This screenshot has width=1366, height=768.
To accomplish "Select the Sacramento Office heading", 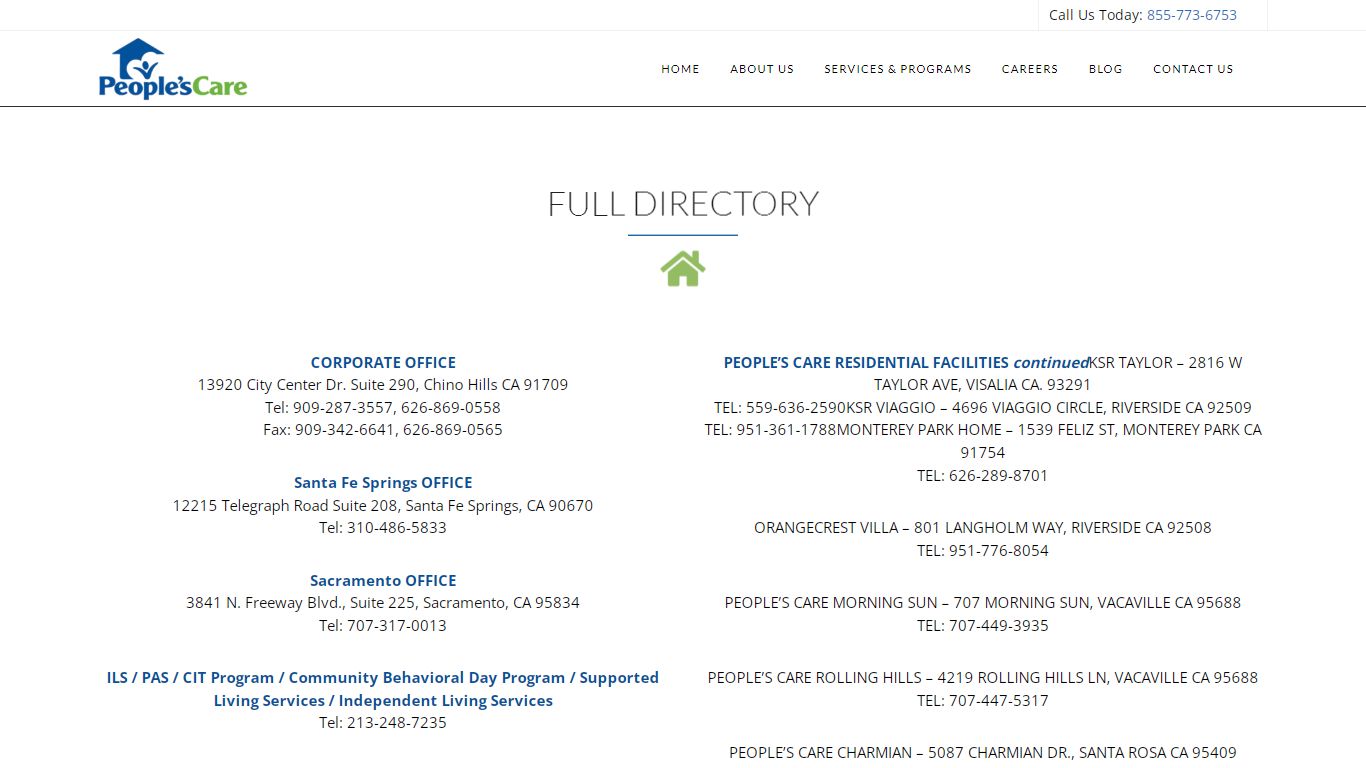I will coord(383,580).
